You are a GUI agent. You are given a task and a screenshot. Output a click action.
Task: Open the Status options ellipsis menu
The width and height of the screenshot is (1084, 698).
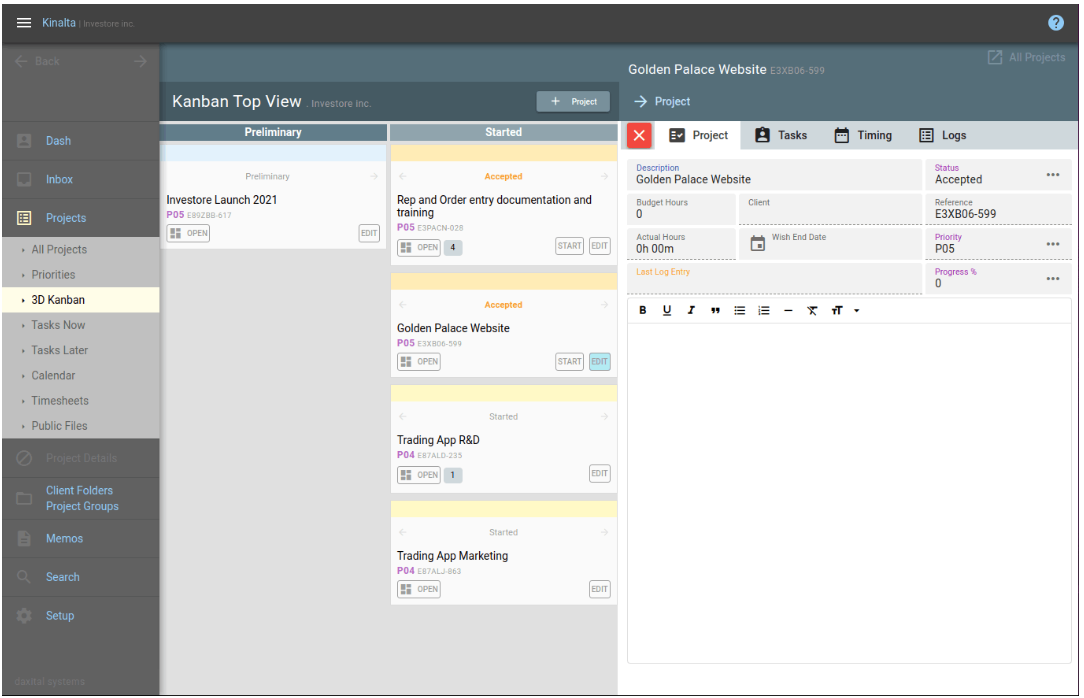pos(1053,174)
